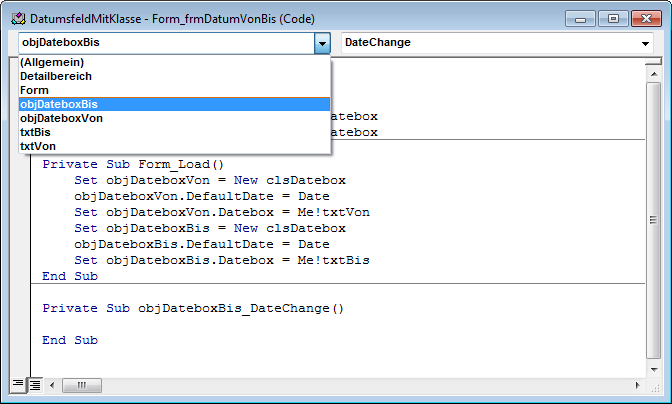Open the DateChange procedure dropdown
672x404 pixels.
coord(645,43)
